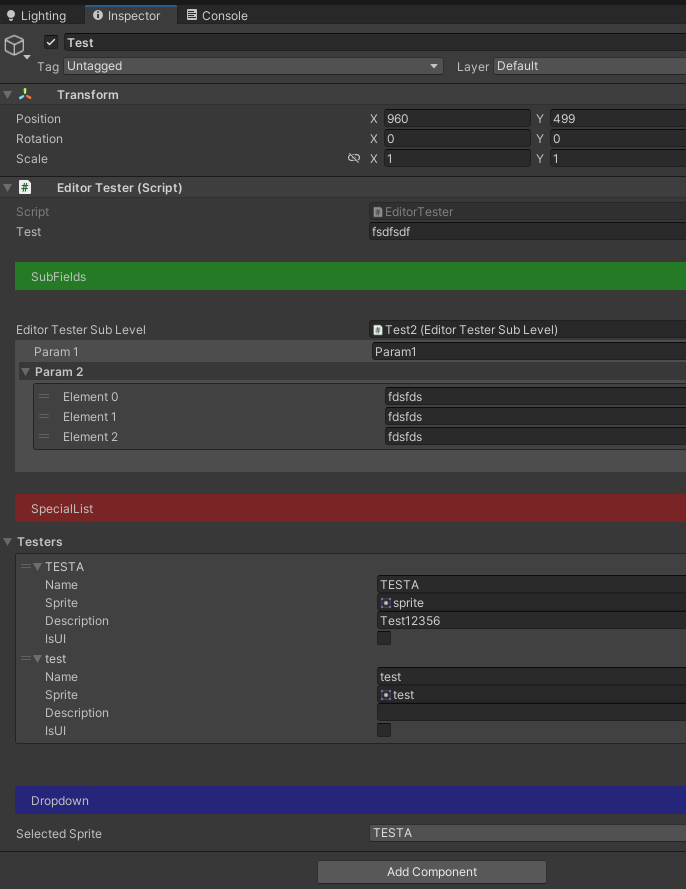Viewport: 686px width, 889px height.
Task: Click the Transform component icon
Action: [x=25, y=94]
